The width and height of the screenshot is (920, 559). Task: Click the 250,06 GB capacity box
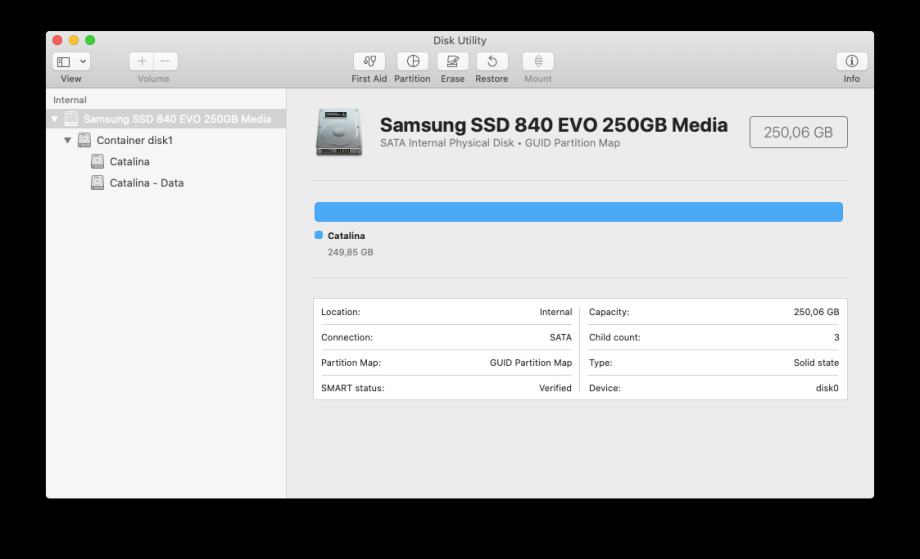(x=798, y=132)
